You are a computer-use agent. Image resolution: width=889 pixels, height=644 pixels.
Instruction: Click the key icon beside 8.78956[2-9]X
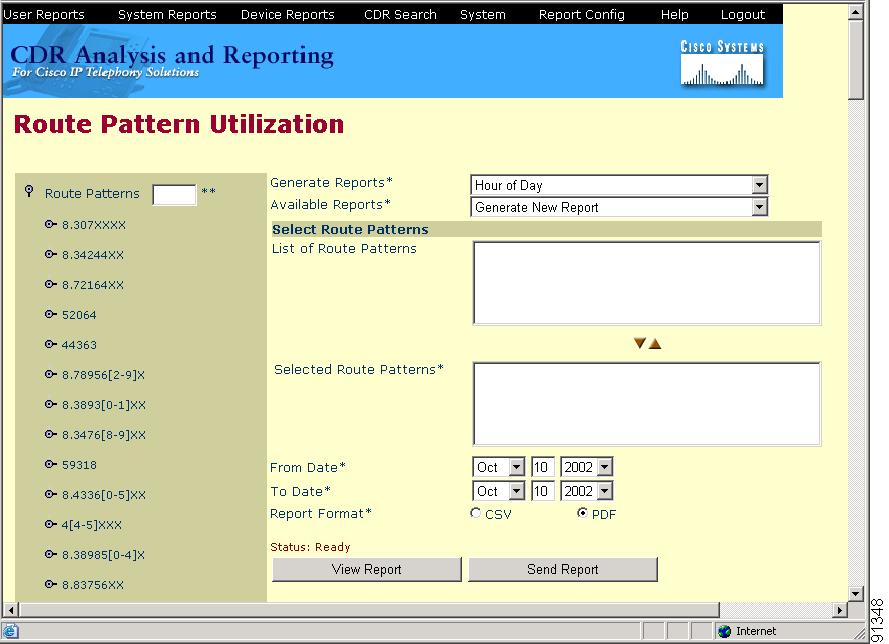click(50, 374)
